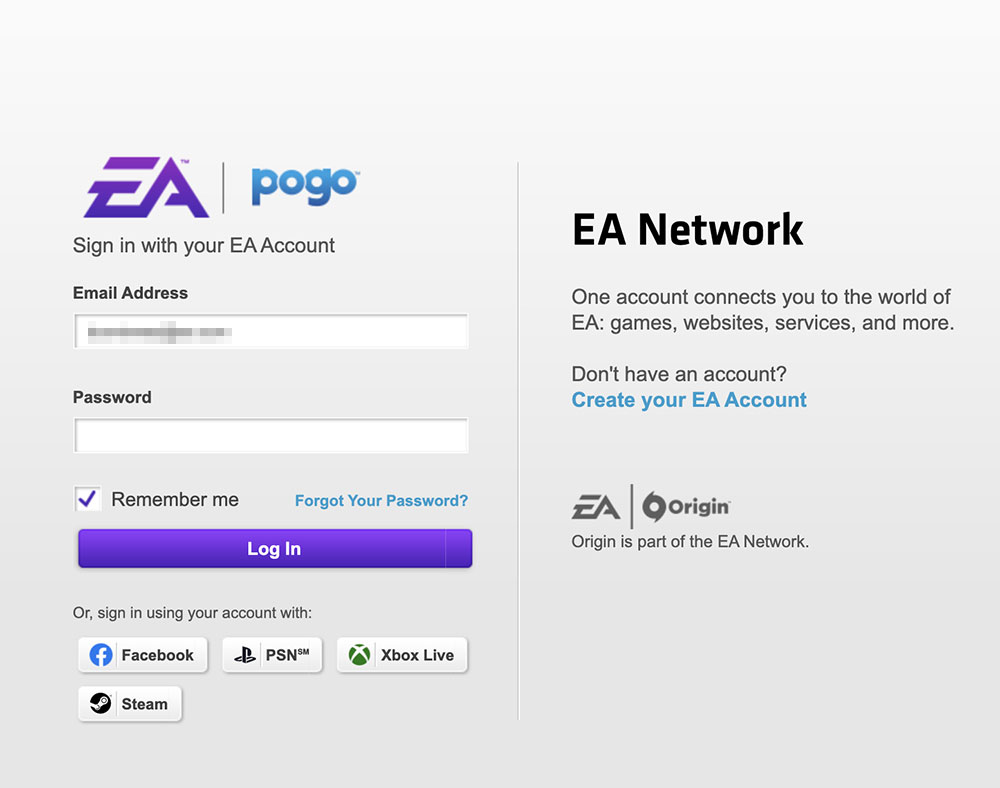Click the purple Log In button

coord(275,548)
